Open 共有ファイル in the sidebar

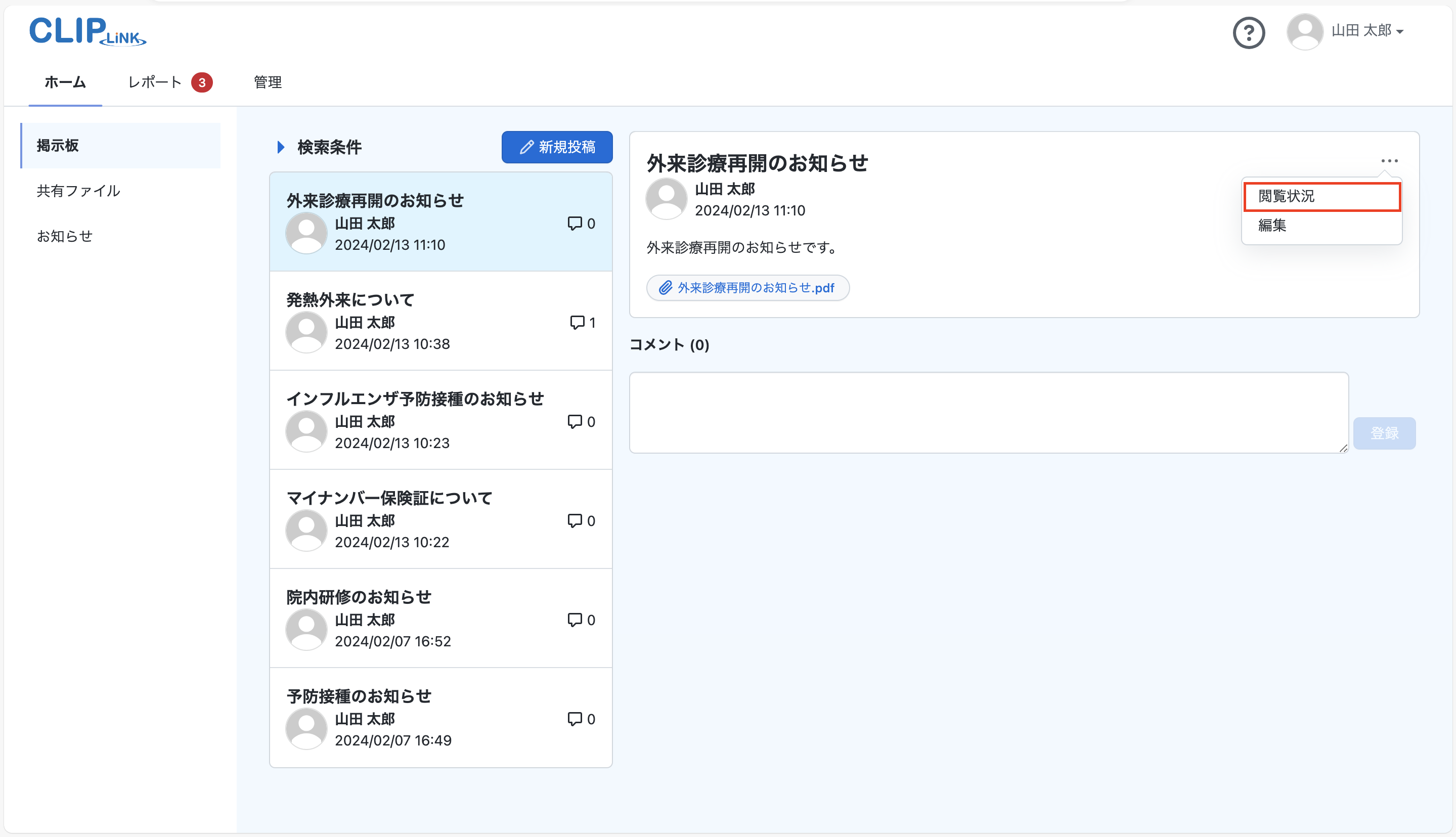pyautogui.click(x=78, y=191)
